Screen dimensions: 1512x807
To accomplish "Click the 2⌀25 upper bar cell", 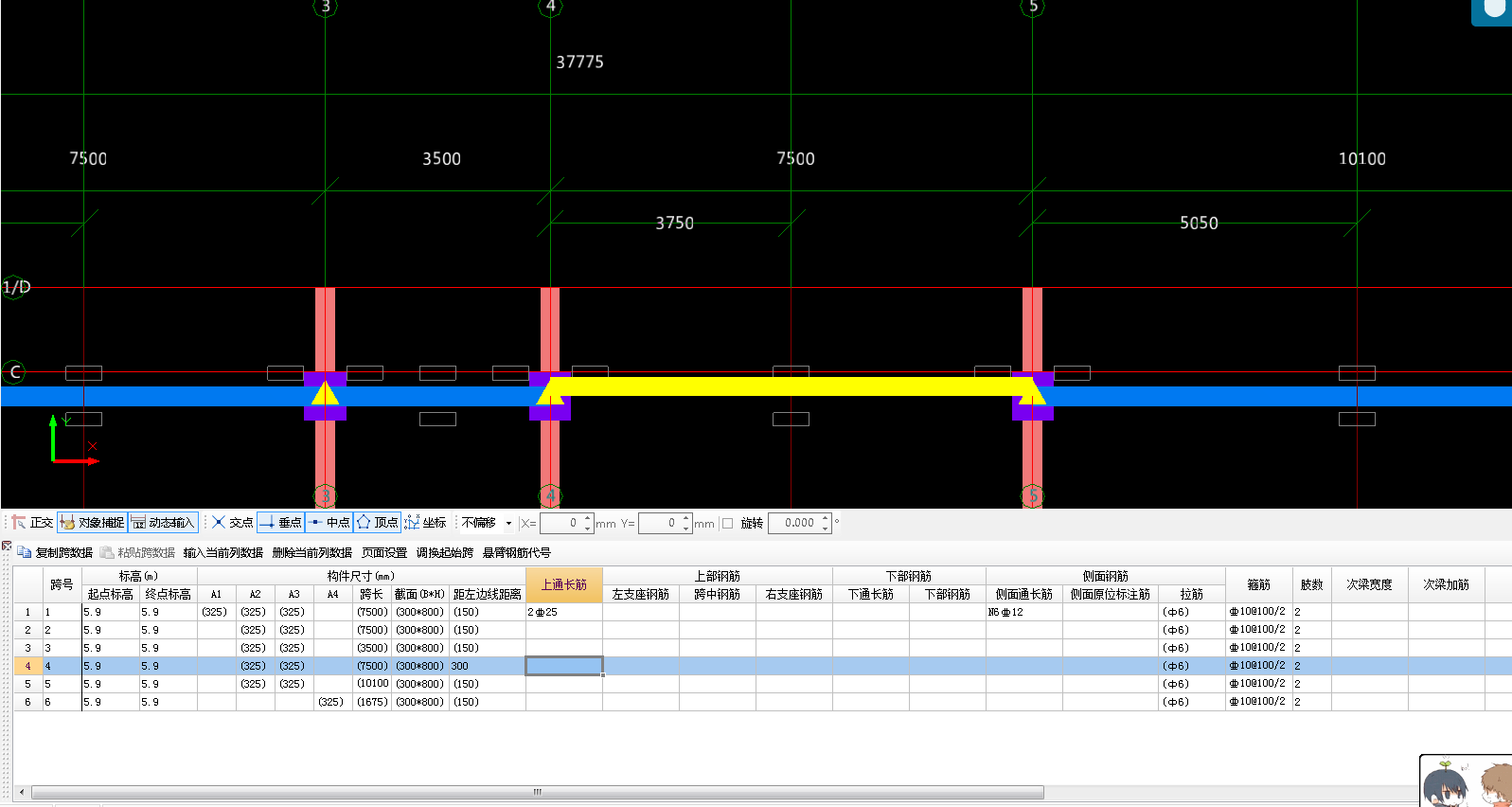I will (564, 612).
